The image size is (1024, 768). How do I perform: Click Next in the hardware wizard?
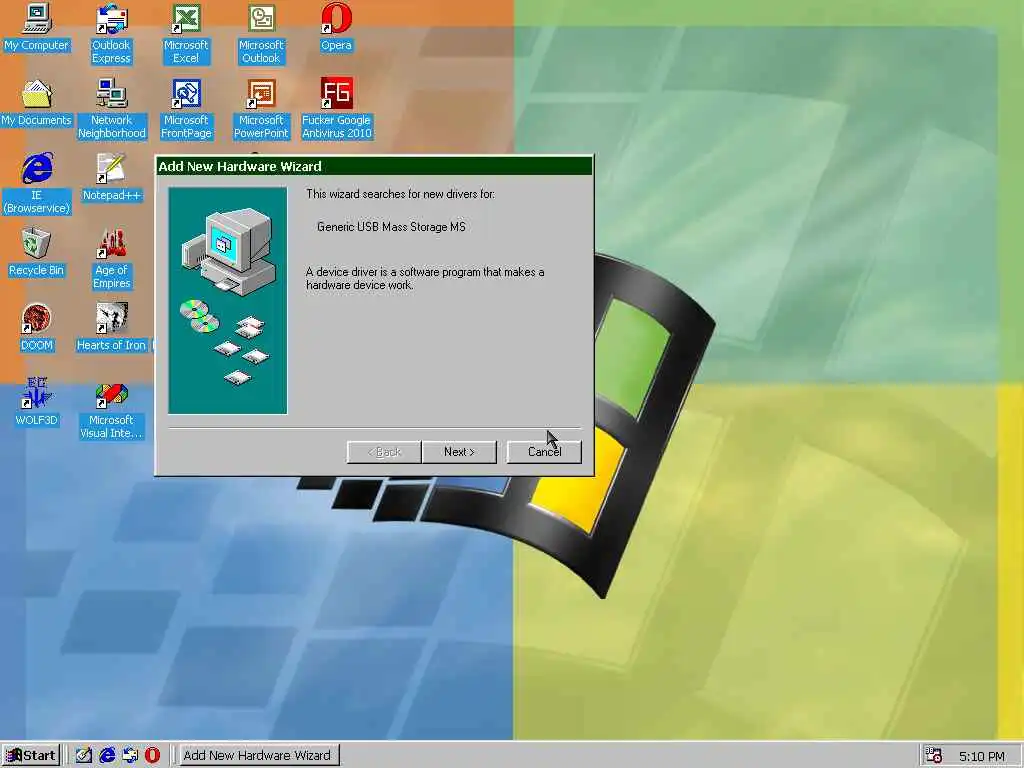[459, 452]
